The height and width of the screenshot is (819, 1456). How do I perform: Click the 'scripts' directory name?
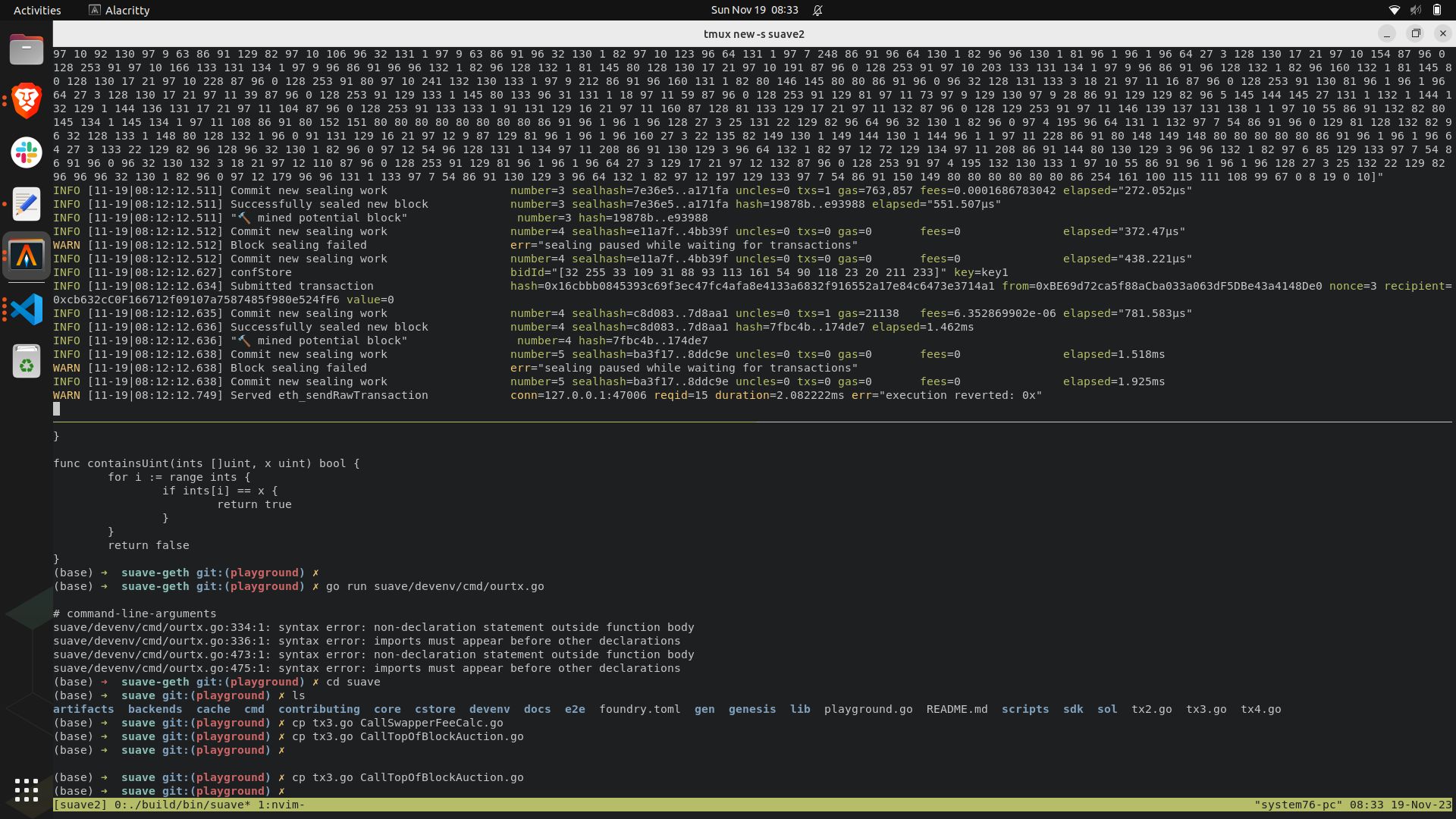1025,709
